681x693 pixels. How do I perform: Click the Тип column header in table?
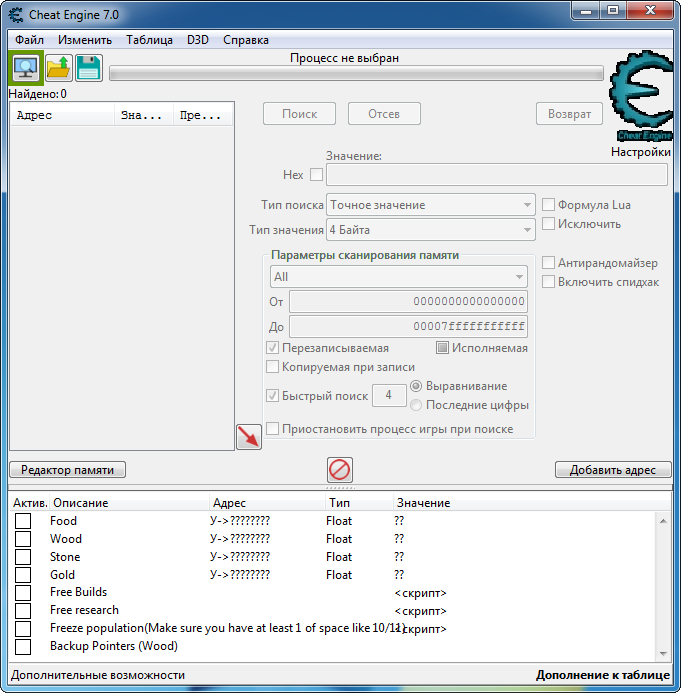click(359, 503)
